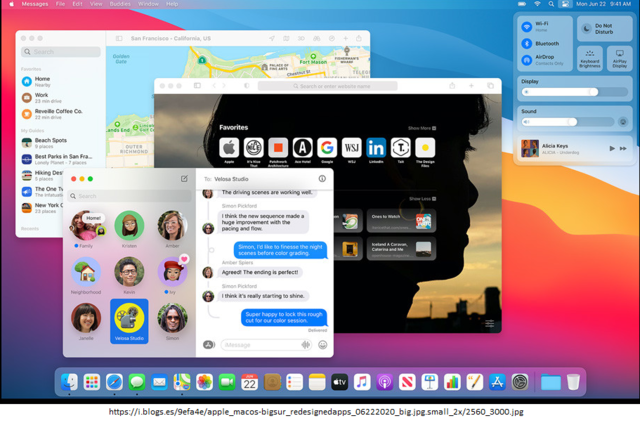
Task: Play Alicia Keys track
Action: (611, 149)
